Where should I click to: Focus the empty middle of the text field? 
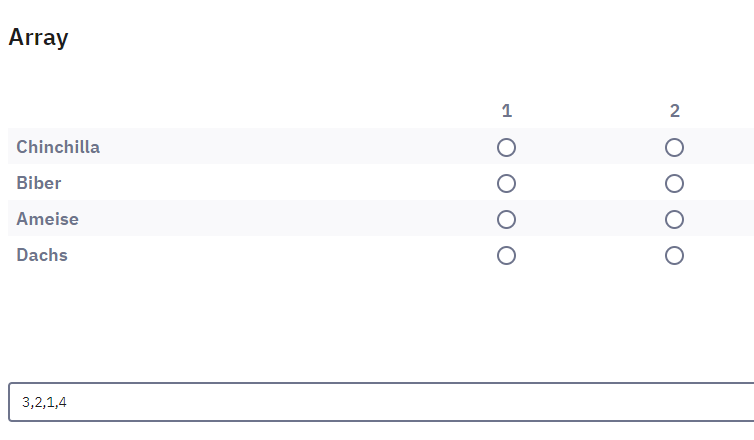pos(400,403)
